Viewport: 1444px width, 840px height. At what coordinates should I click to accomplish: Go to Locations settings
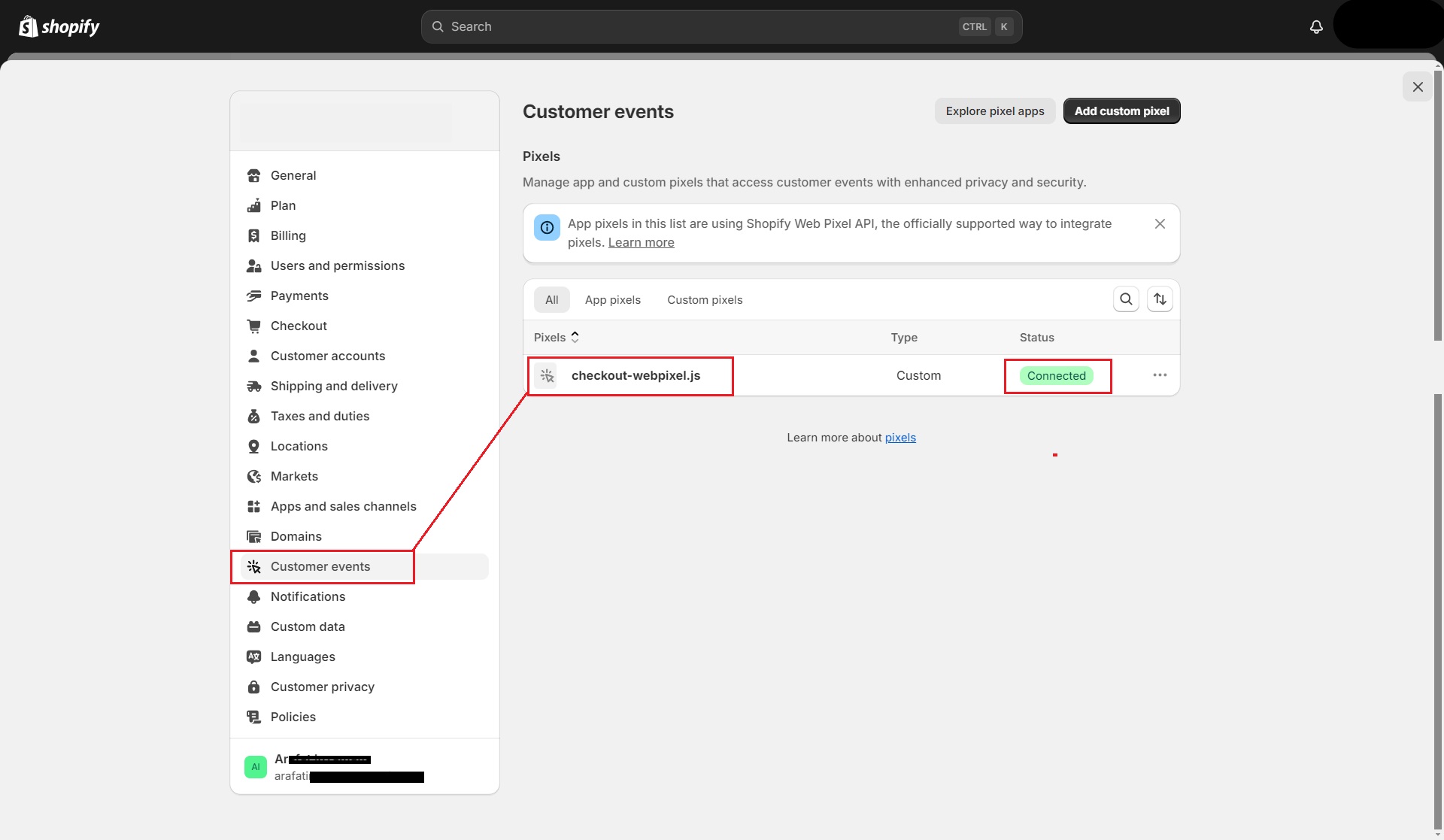tap(365, 446)
